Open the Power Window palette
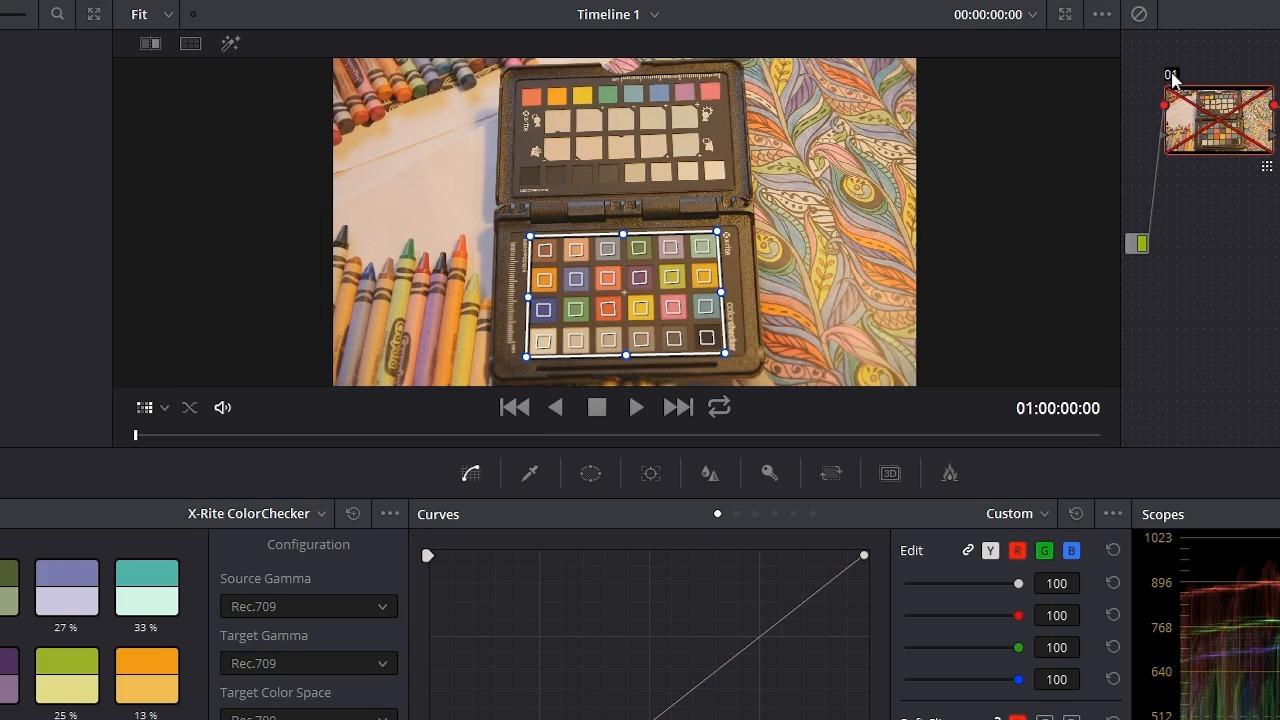1280x720 pixels. 590,473
